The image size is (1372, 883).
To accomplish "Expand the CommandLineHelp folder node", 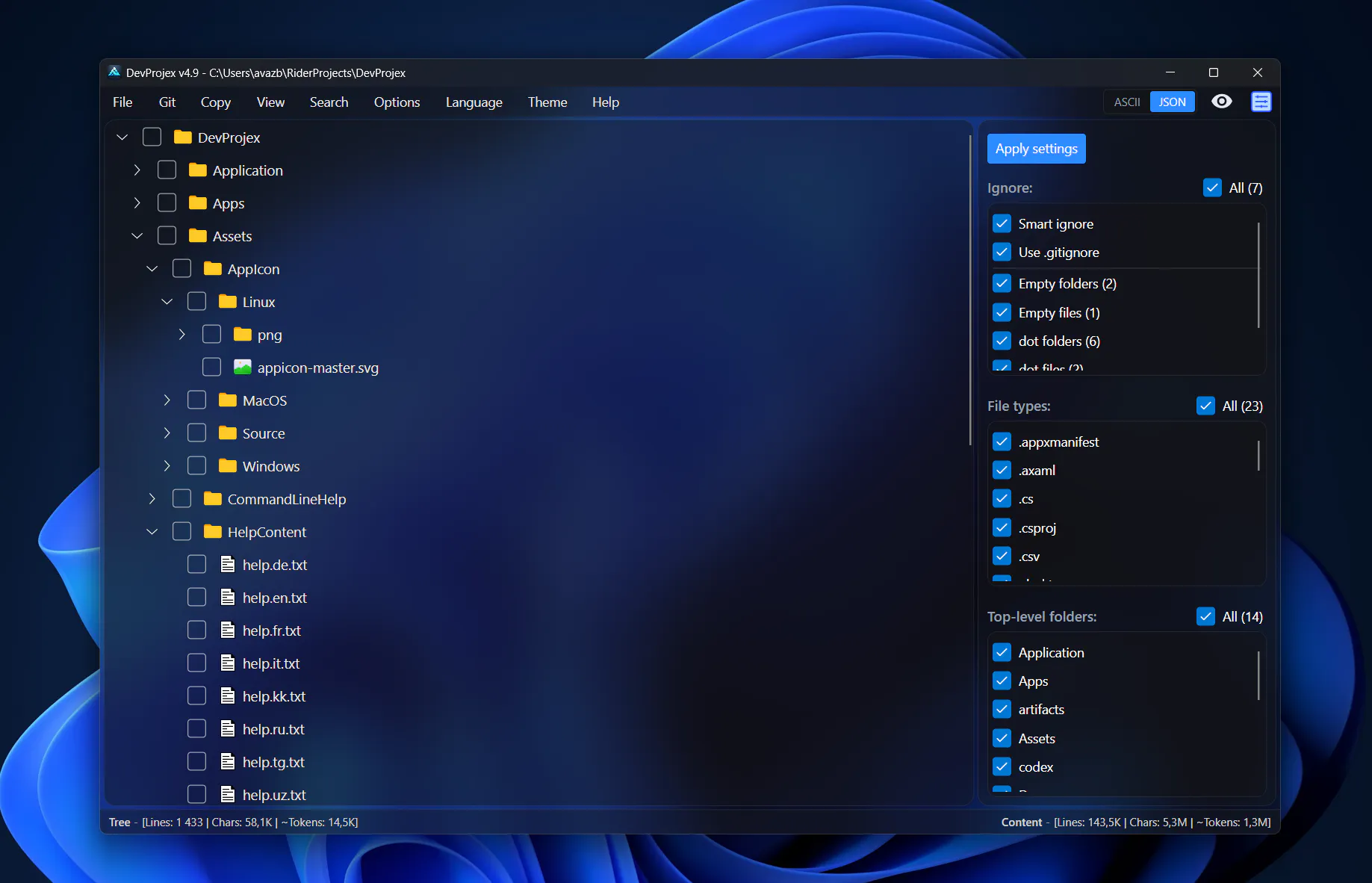I will click(152, 498).
